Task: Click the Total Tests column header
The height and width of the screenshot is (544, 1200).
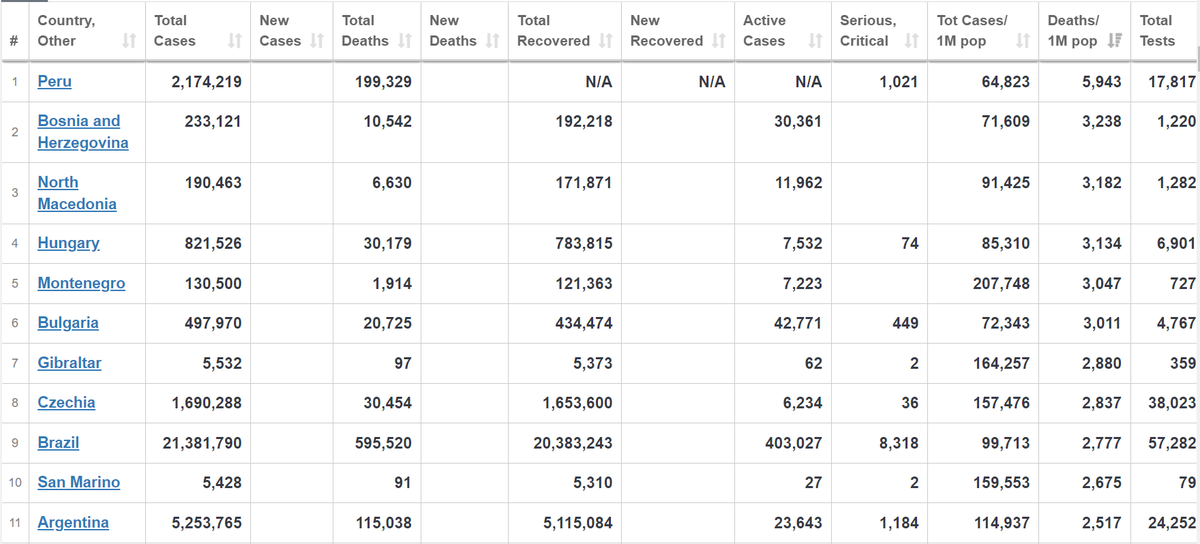Action: pos(1165,30)
